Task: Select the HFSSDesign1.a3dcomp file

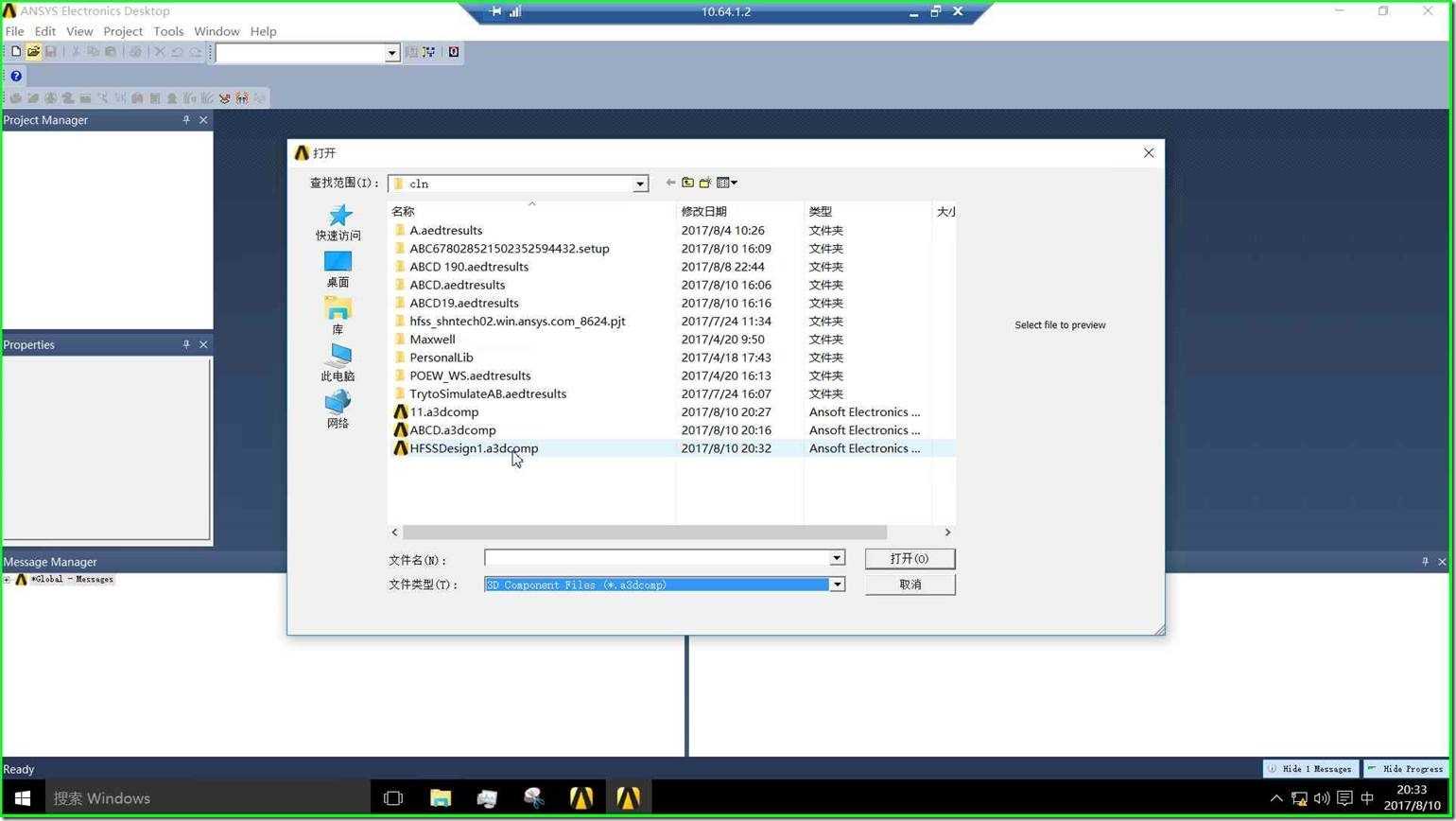Action: 474,448
